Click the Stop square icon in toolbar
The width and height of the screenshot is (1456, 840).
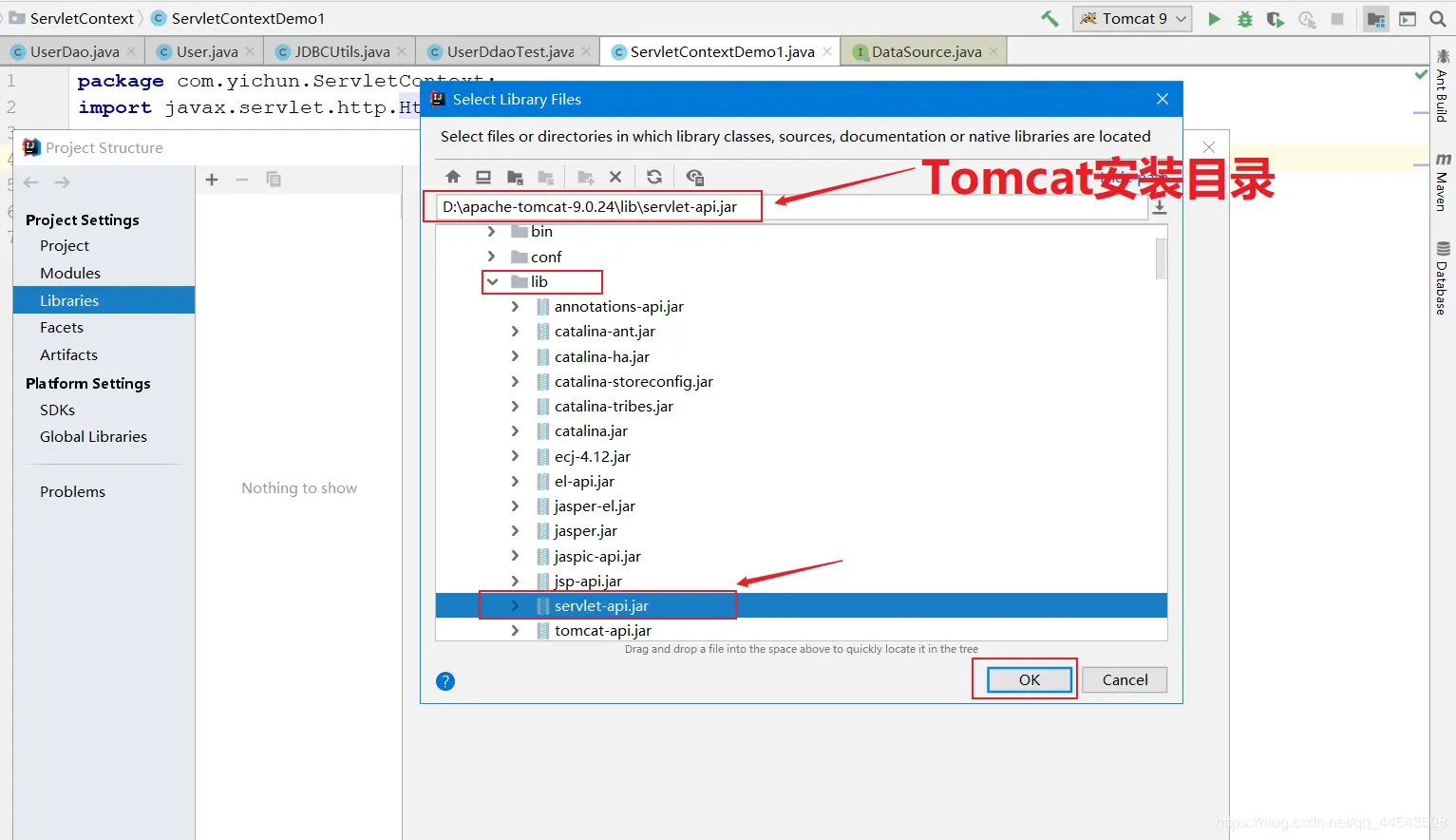[x=1337, y=19]
